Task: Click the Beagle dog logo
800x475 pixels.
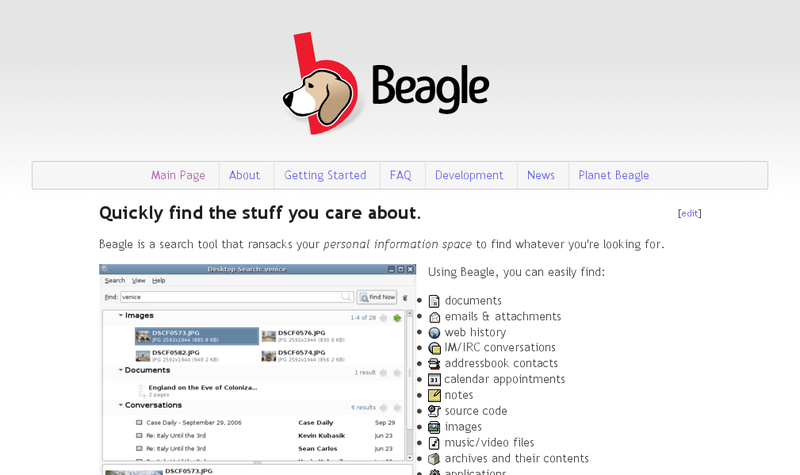Action: point(322,85)
